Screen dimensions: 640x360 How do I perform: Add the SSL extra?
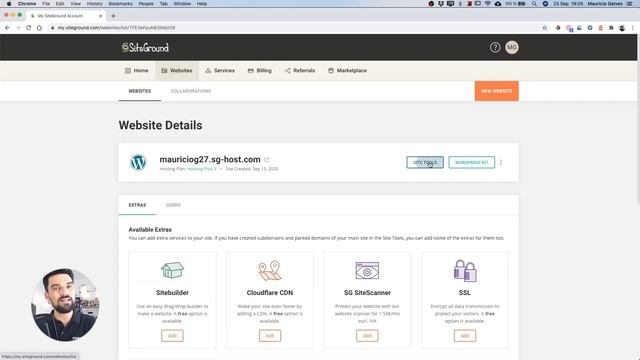click(465, 336)
